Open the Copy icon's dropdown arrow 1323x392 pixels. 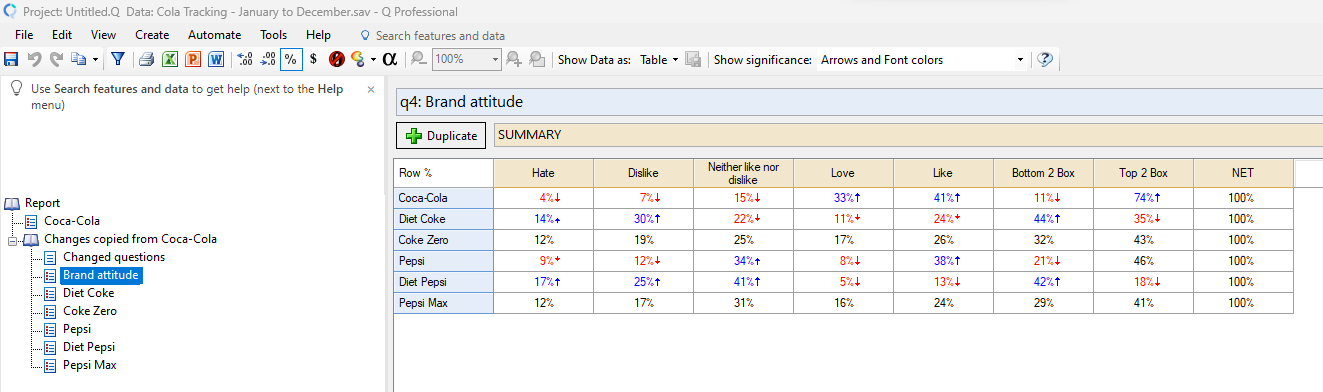click(95, 59)
